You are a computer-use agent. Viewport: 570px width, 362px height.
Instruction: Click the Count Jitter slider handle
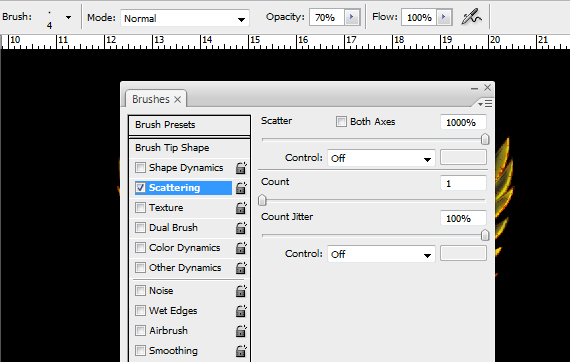[x=485, y=235]
